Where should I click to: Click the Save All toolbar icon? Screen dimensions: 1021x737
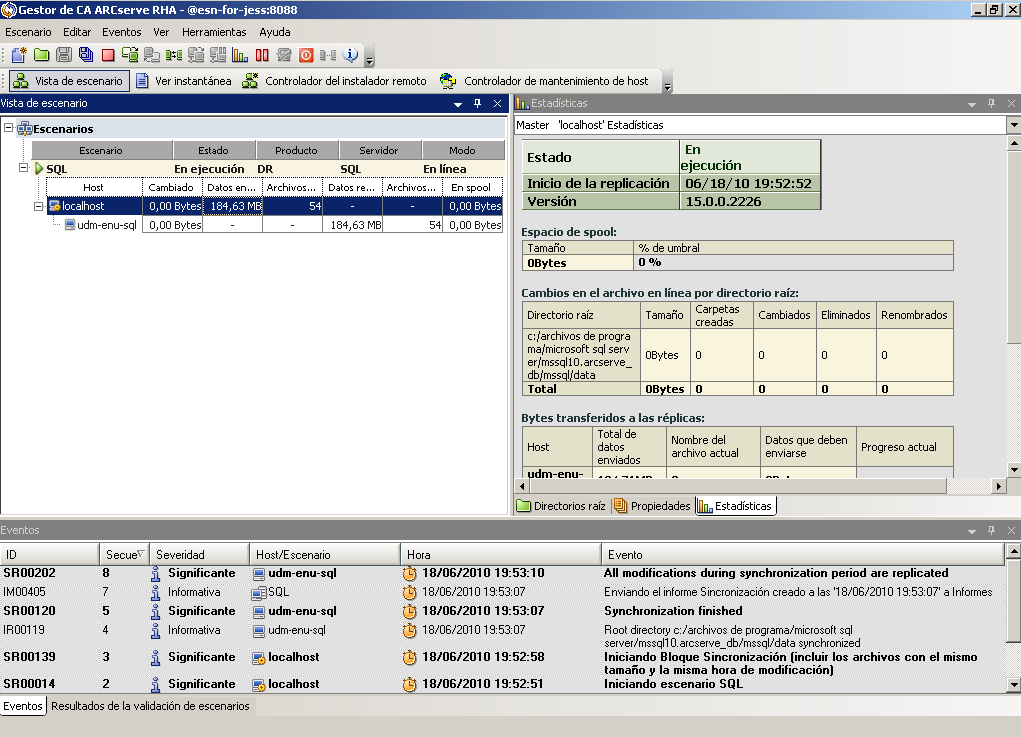(86, 55)
